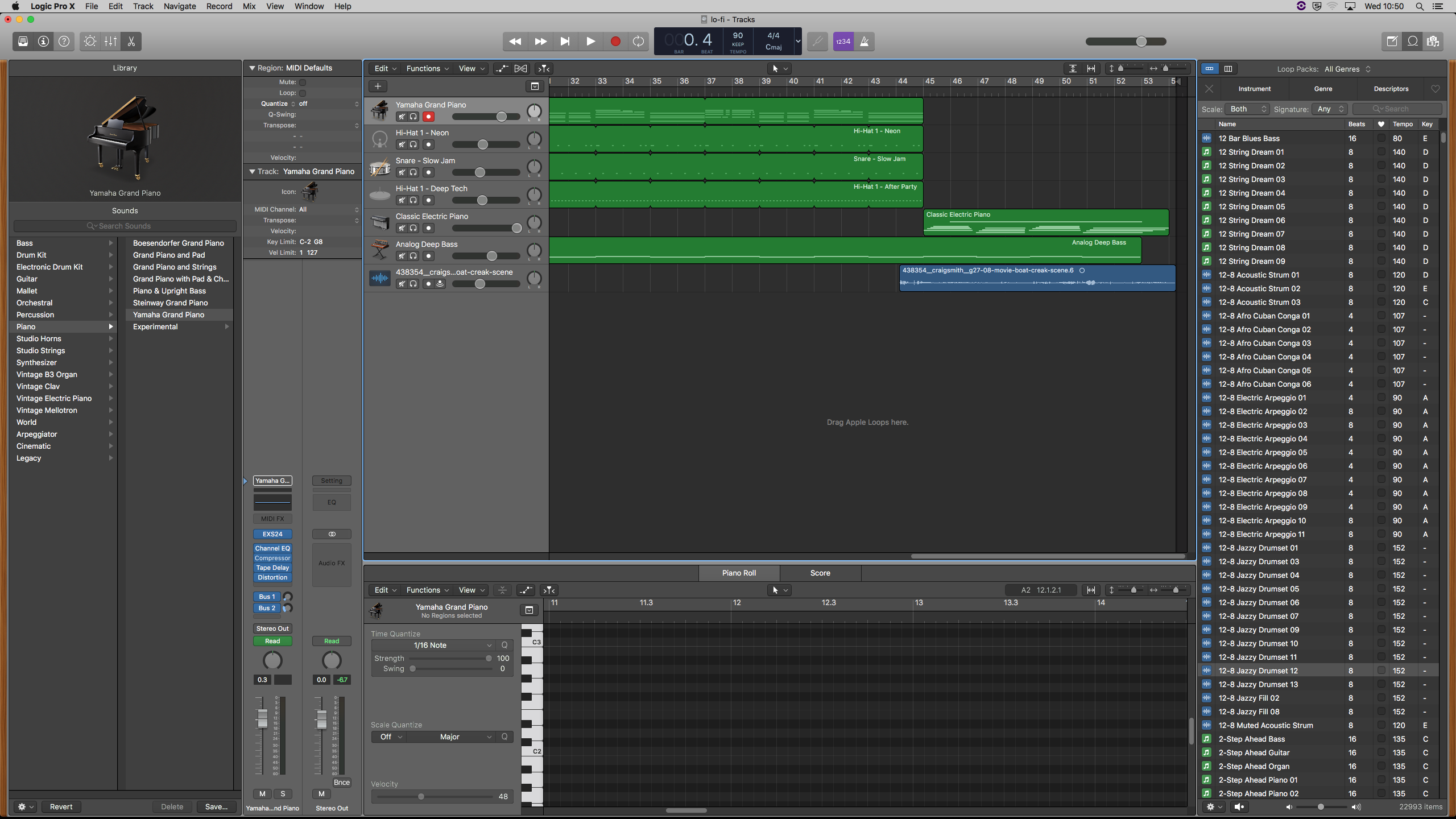Open Smart Controls dial icon

[x=90, y=42]
